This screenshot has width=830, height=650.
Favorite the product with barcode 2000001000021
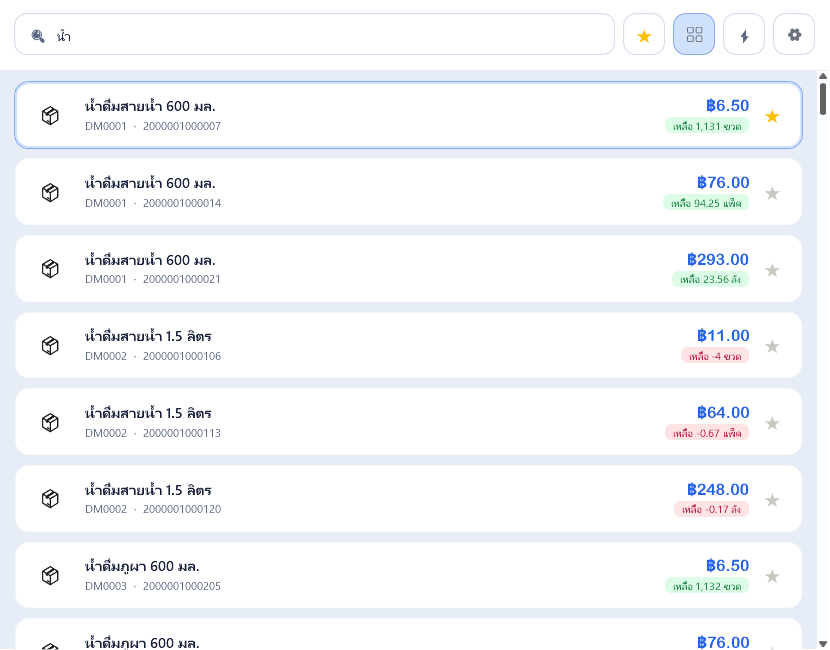[x=772, y=270]
